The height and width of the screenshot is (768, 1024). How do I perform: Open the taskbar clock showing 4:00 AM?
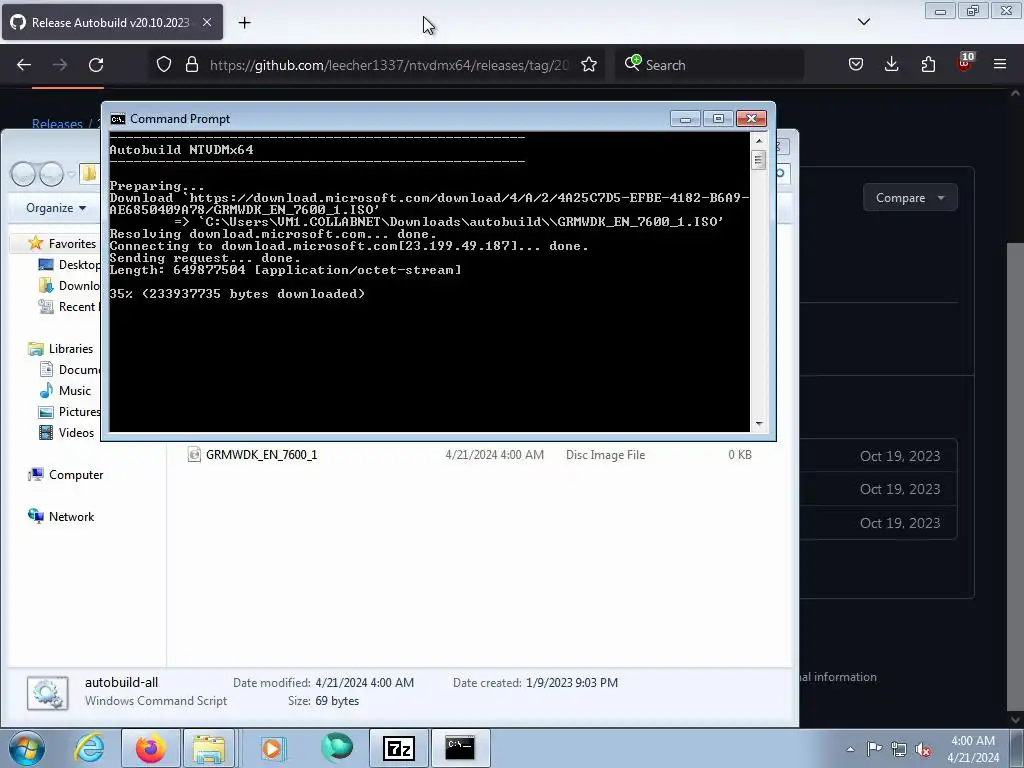(x=972, y=749)
